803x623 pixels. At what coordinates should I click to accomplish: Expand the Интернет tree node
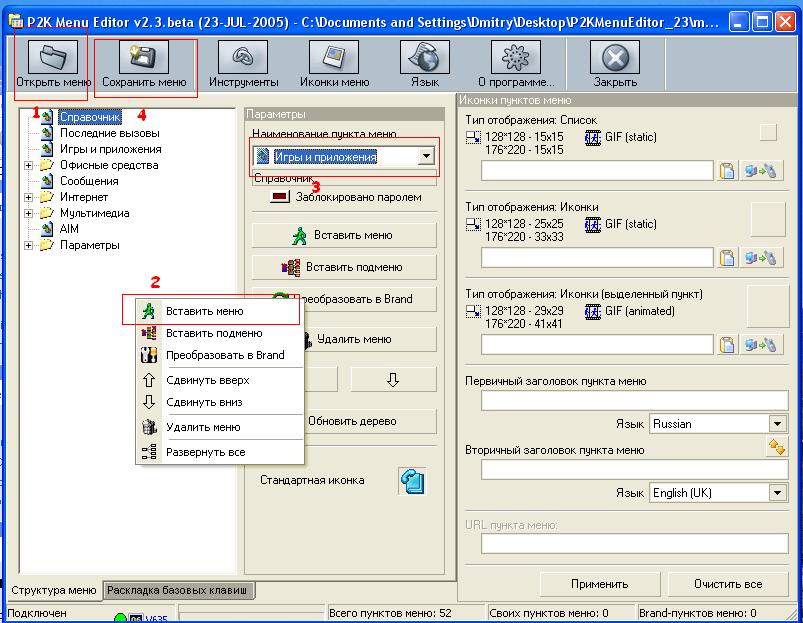click(29, 197)
